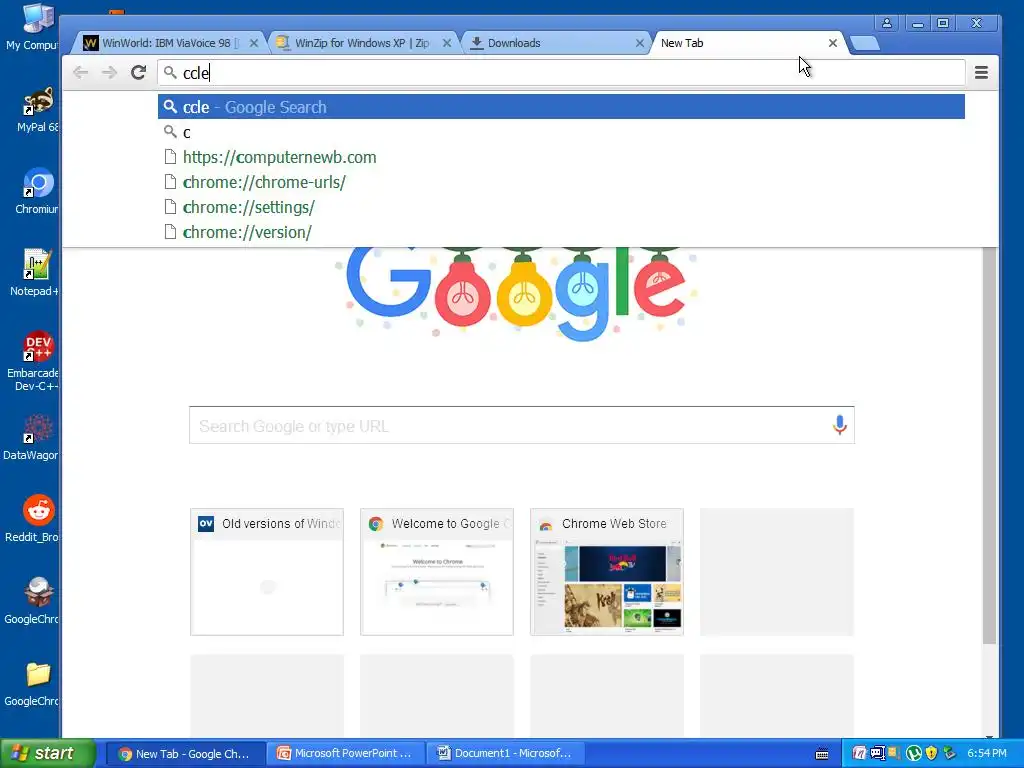Open My Computer desktop icon
Image resolution: width=1024 pixels, height=768 pixels.
[33, 26]
